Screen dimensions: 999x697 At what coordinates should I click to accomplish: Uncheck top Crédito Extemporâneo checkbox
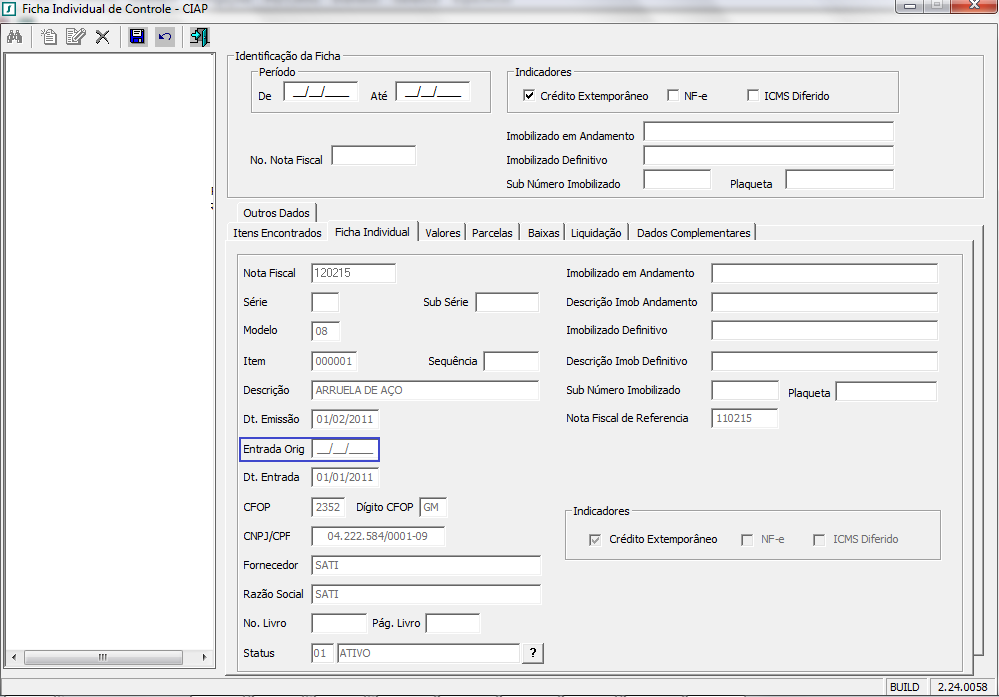(x=530, y=96)
